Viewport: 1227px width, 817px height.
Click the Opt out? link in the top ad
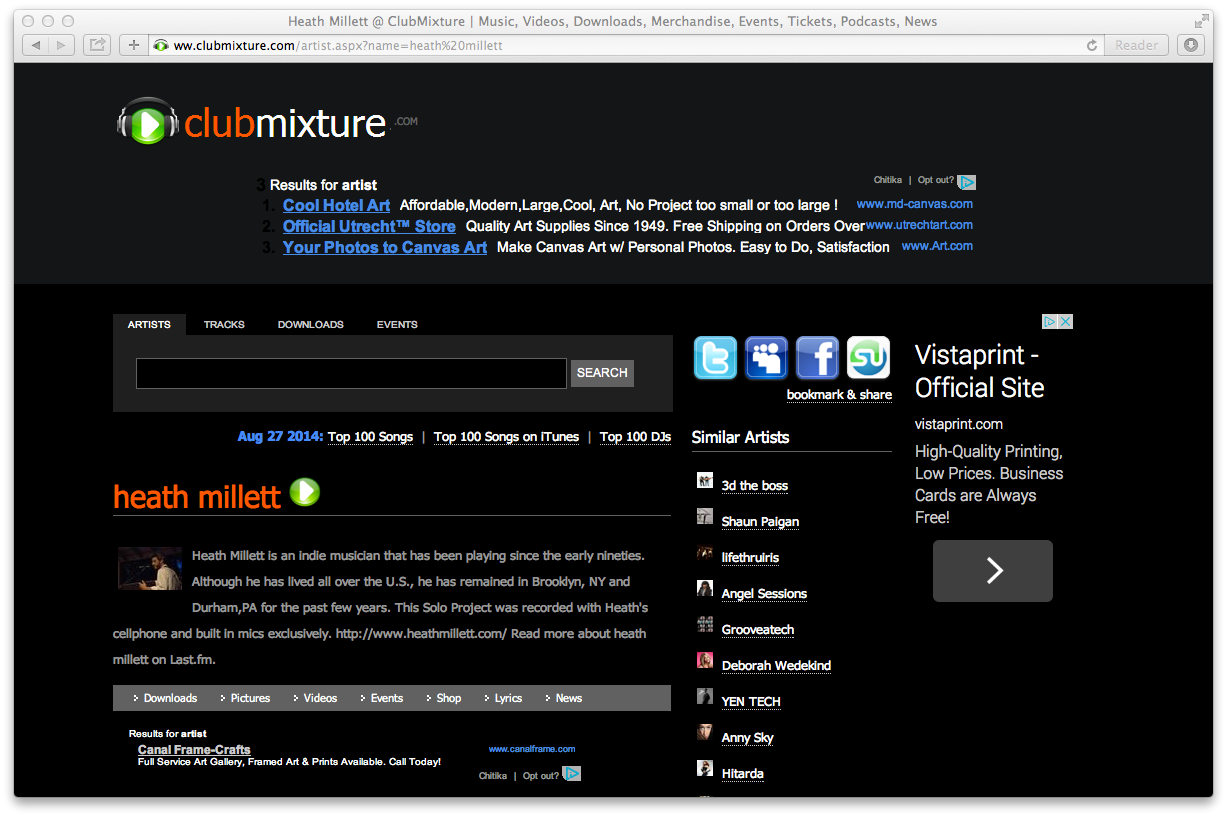click(936, 180)
